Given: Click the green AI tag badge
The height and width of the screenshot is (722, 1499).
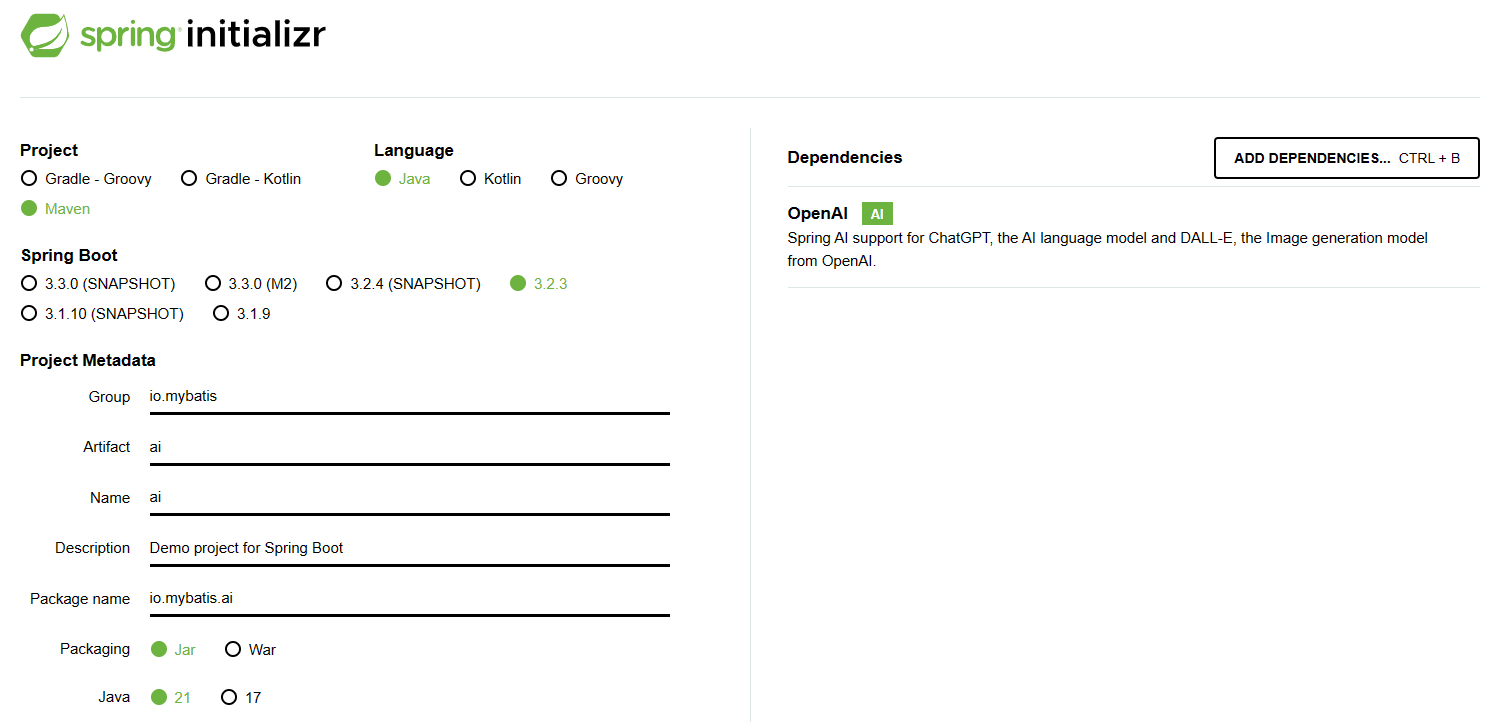Looking at the screenshot, I should point(877,214).
